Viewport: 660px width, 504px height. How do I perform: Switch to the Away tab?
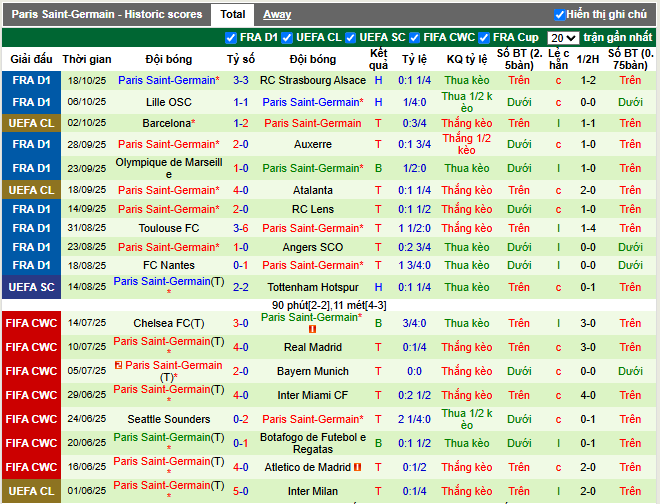coord(277,15)
